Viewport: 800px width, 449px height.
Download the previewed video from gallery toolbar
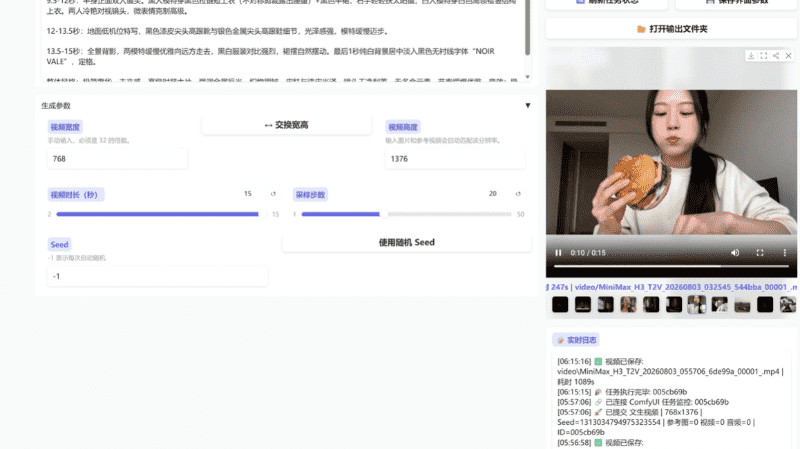click(751, 56)
